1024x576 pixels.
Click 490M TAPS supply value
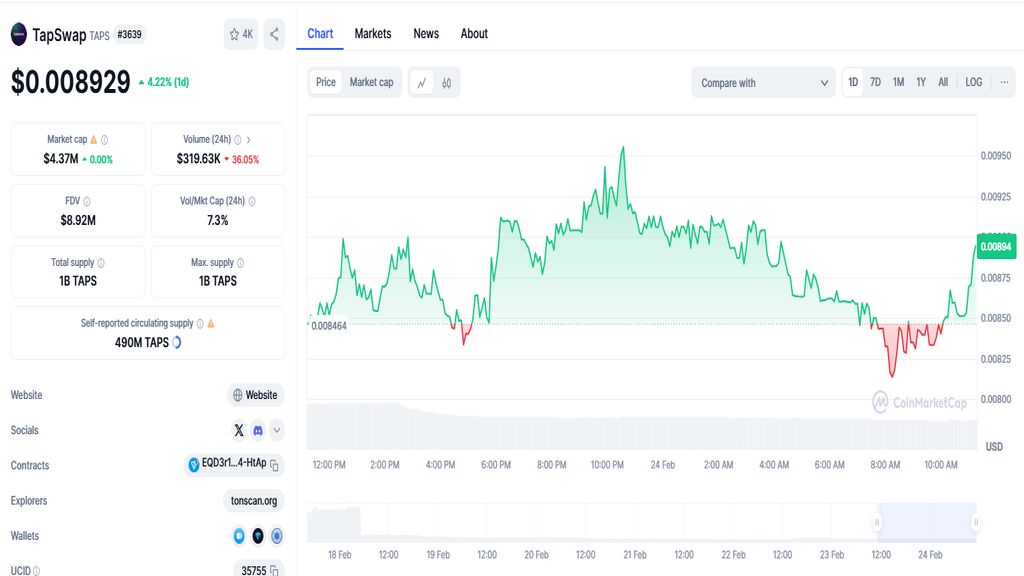[142, 342]
